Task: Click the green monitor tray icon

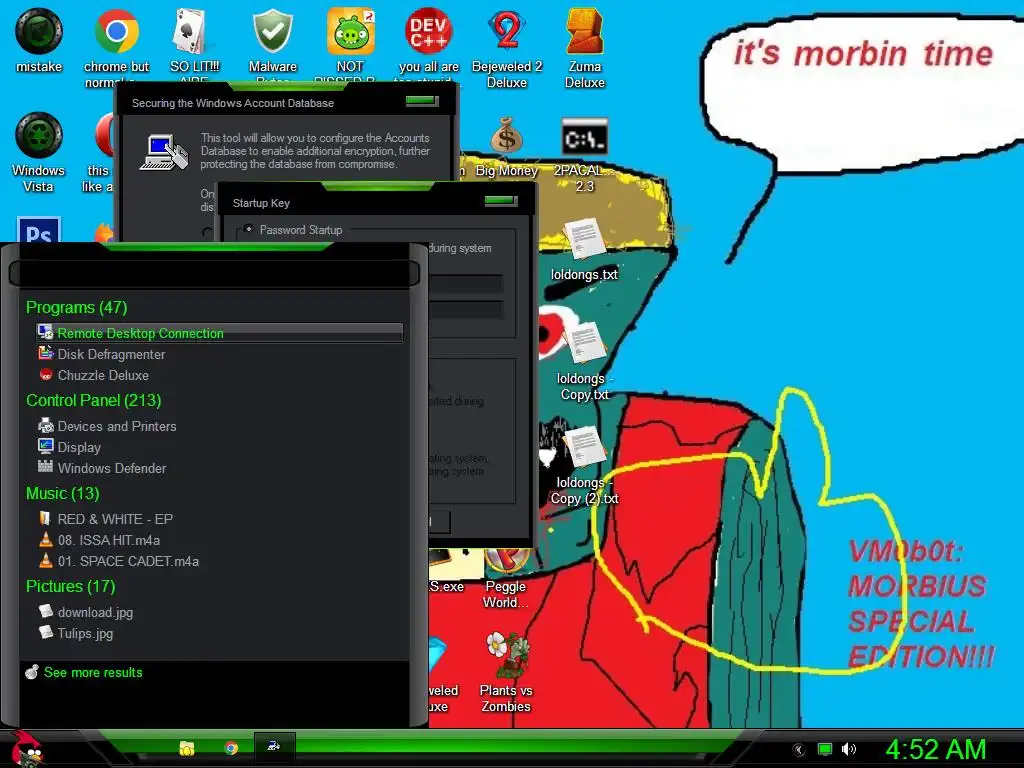Action: 825,749
